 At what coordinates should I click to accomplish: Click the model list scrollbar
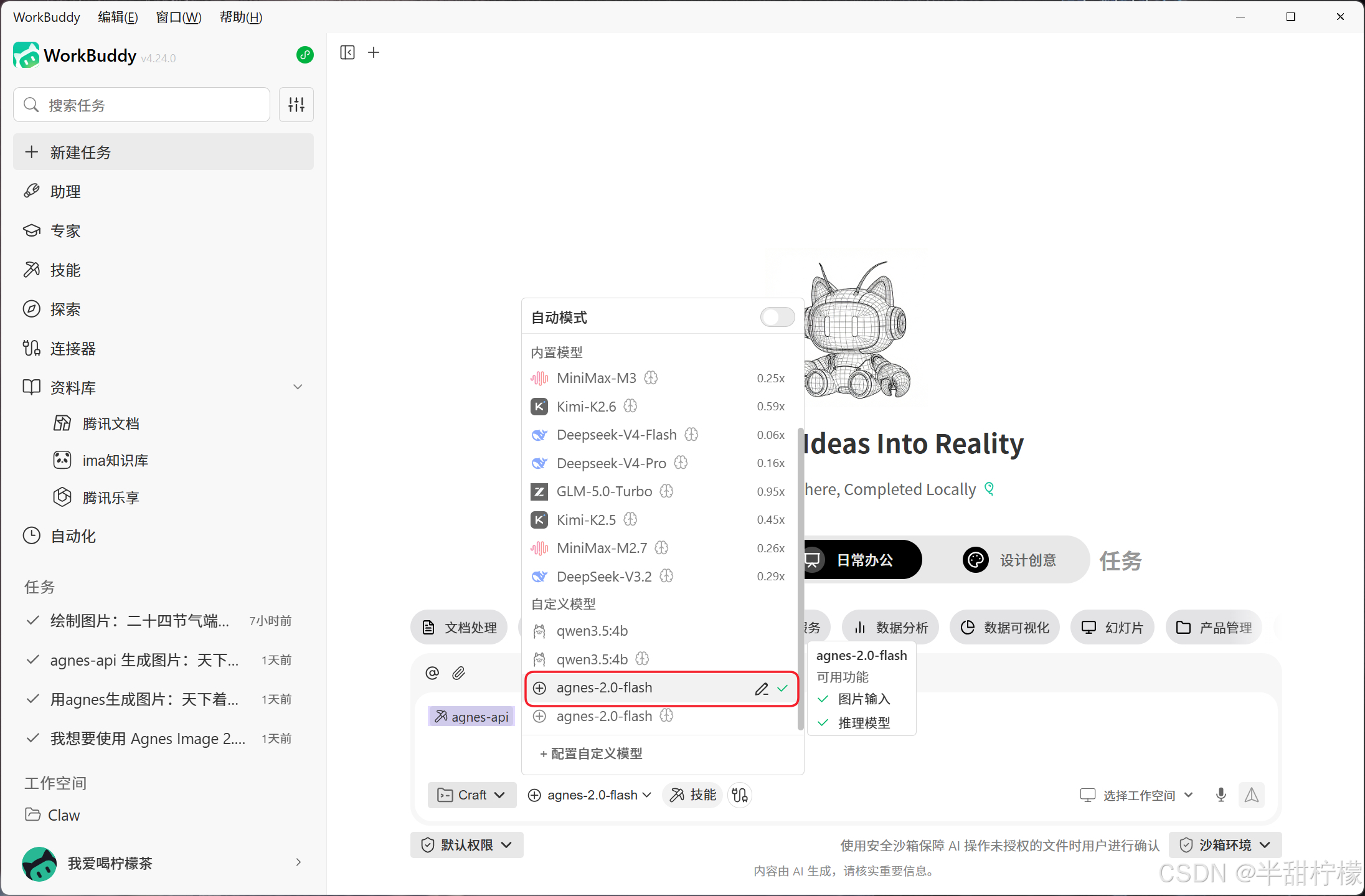(800, 579)
